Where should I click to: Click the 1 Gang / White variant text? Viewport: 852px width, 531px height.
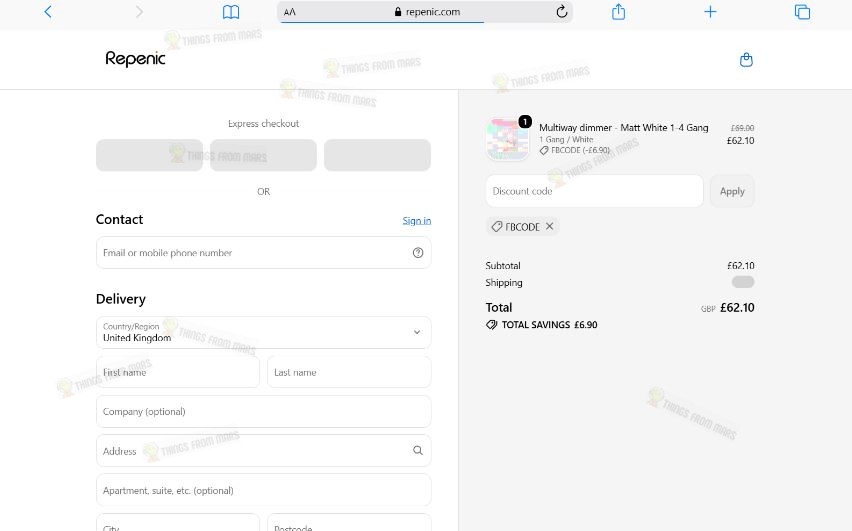click(566, 140)
